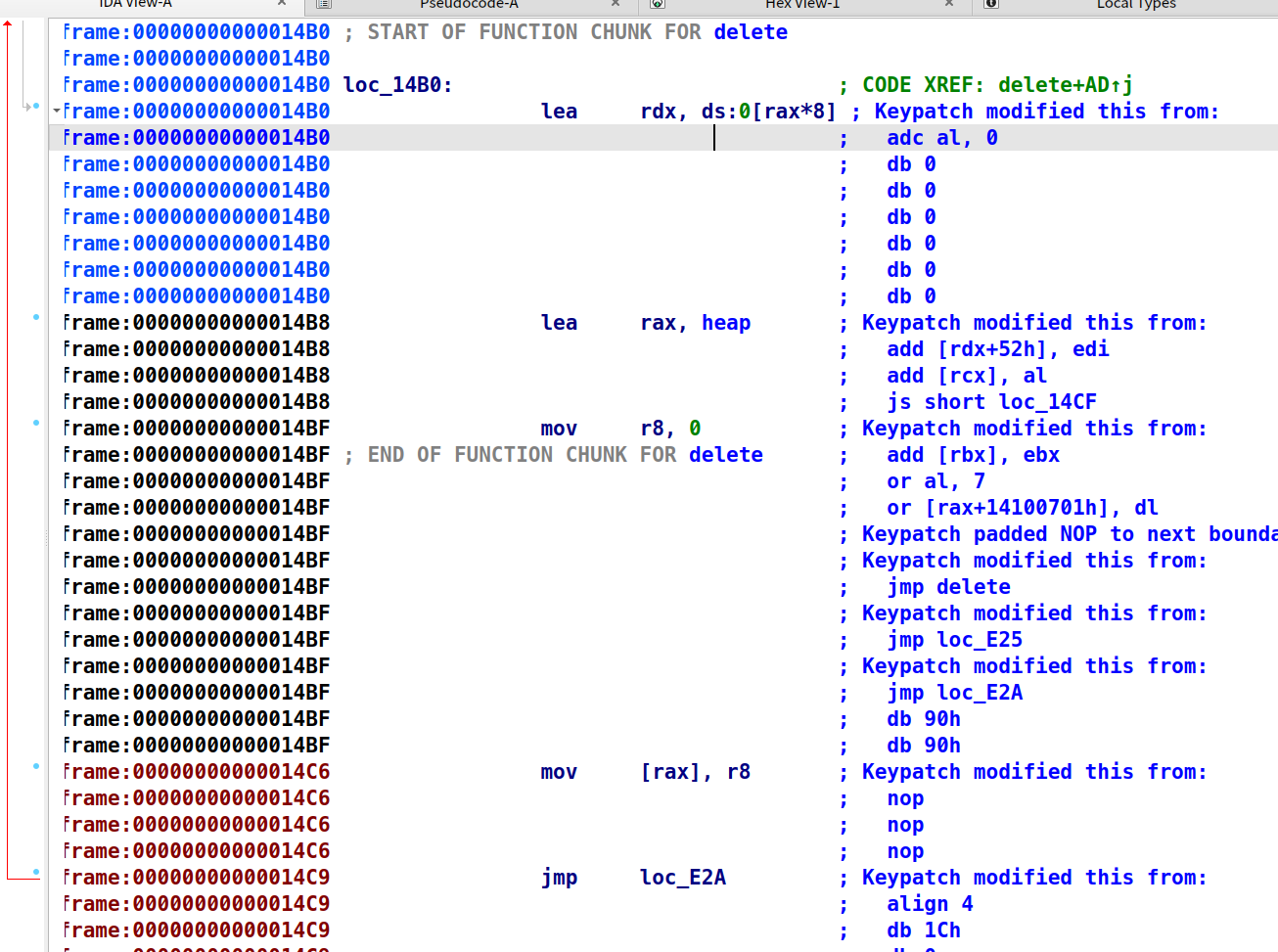
Task: Click the Hex View-1 tab's camera icon
Action: (658, 5)
